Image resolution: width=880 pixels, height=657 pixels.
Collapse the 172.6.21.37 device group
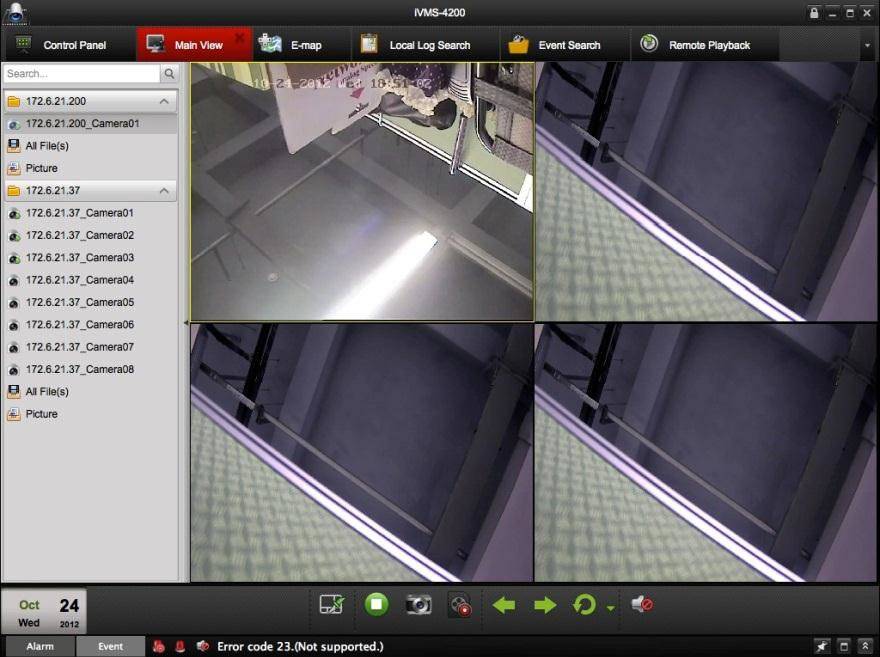tap(163, 190)
